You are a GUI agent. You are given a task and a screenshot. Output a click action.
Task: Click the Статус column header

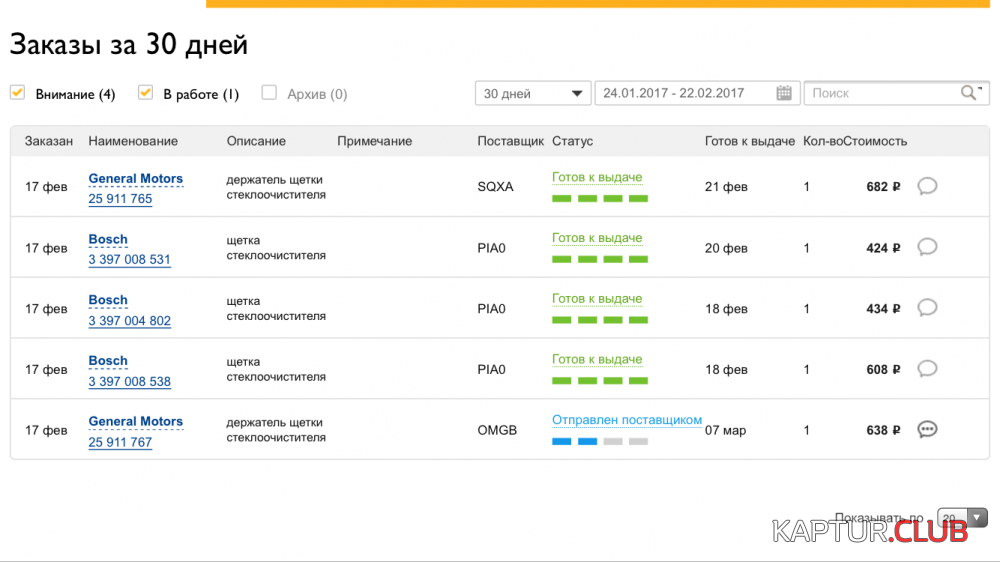click(x=572, y=141)
